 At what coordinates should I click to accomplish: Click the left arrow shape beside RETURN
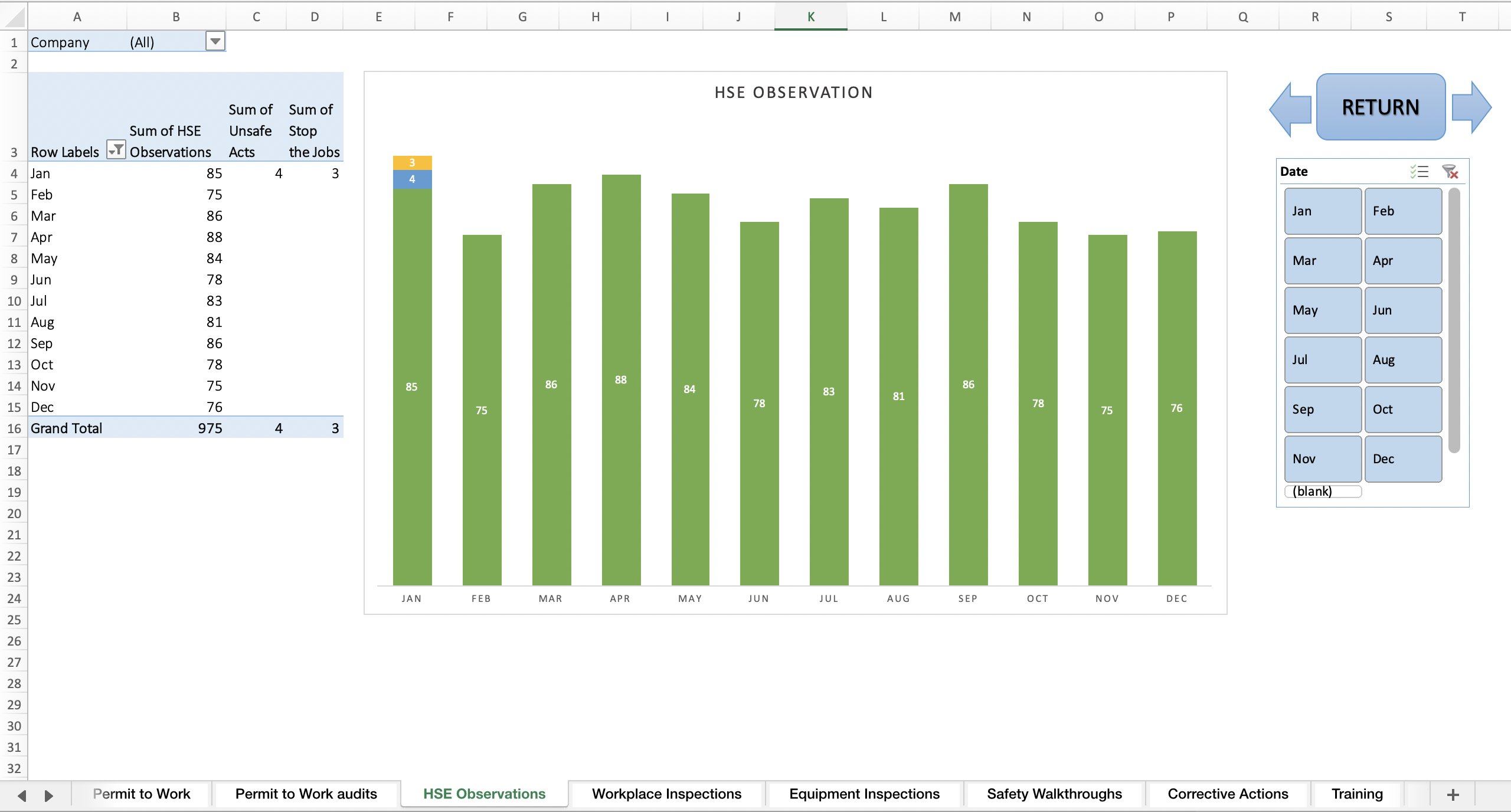pyautogui.click(x=1290, y=107)
